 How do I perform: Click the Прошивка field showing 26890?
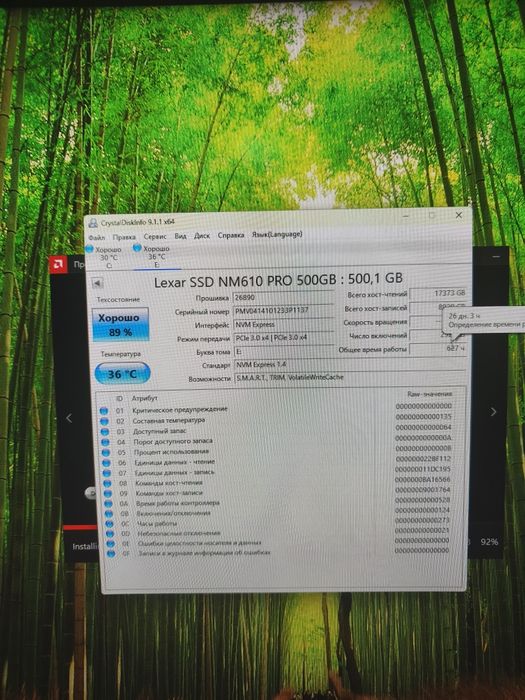(283, 297)
